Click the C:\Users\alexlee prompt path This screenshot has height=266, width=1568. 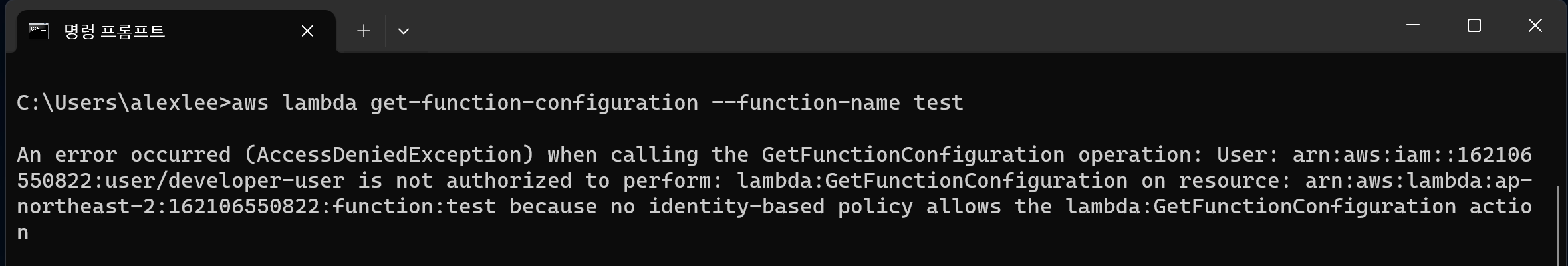(116, 103)
